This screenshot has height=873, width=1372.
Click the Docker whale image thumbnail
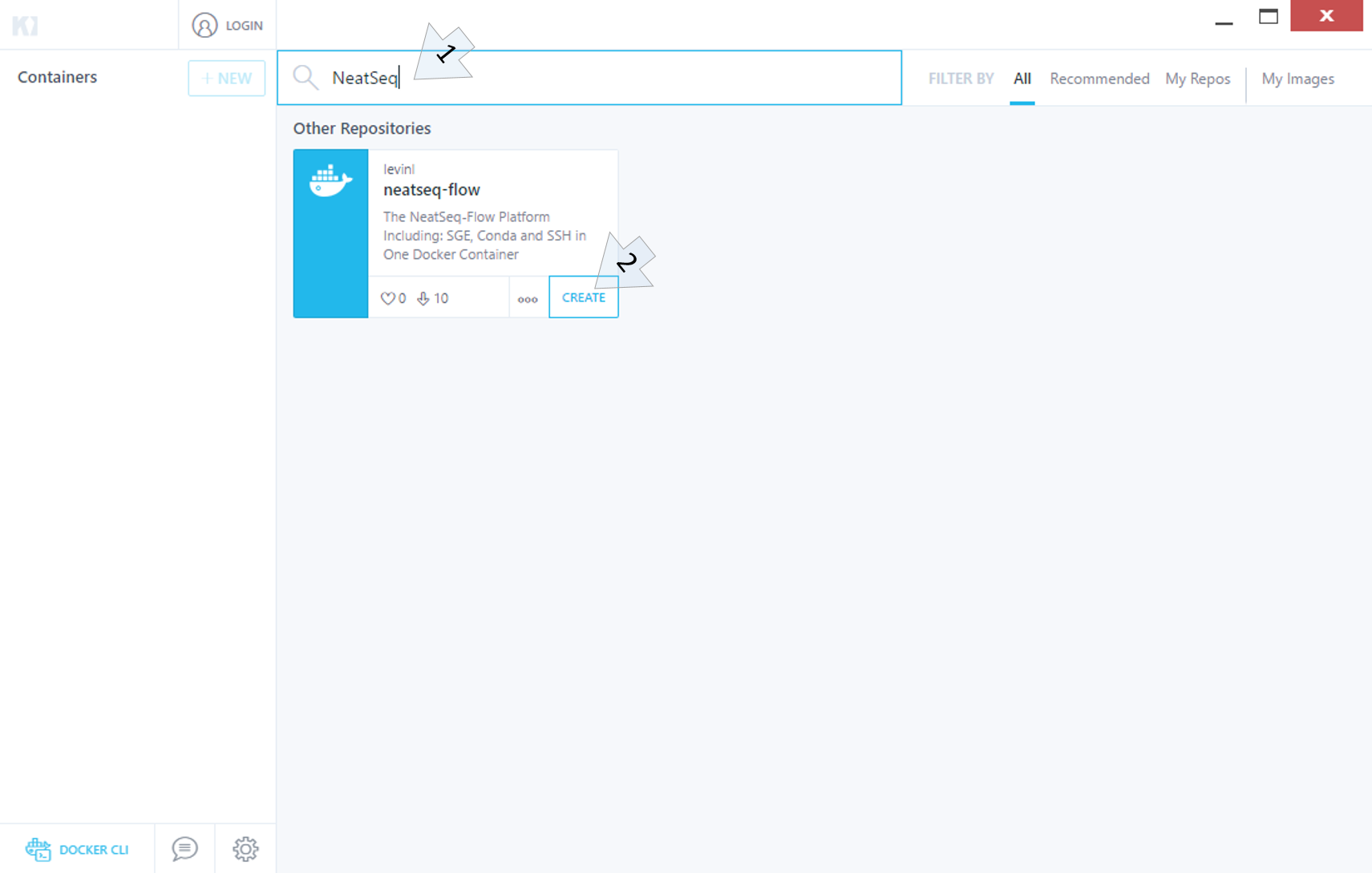click(330, 233)
